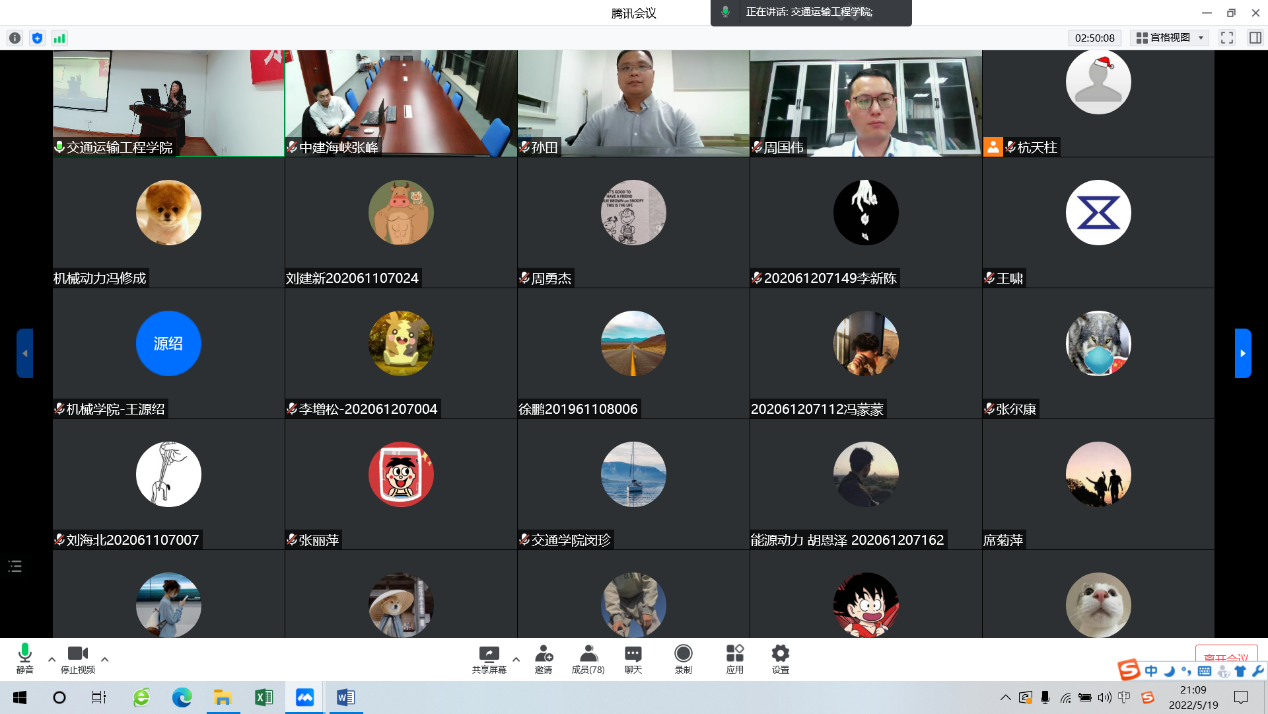
Task: Open the grid view layout dropdown
Action: 1169,38
